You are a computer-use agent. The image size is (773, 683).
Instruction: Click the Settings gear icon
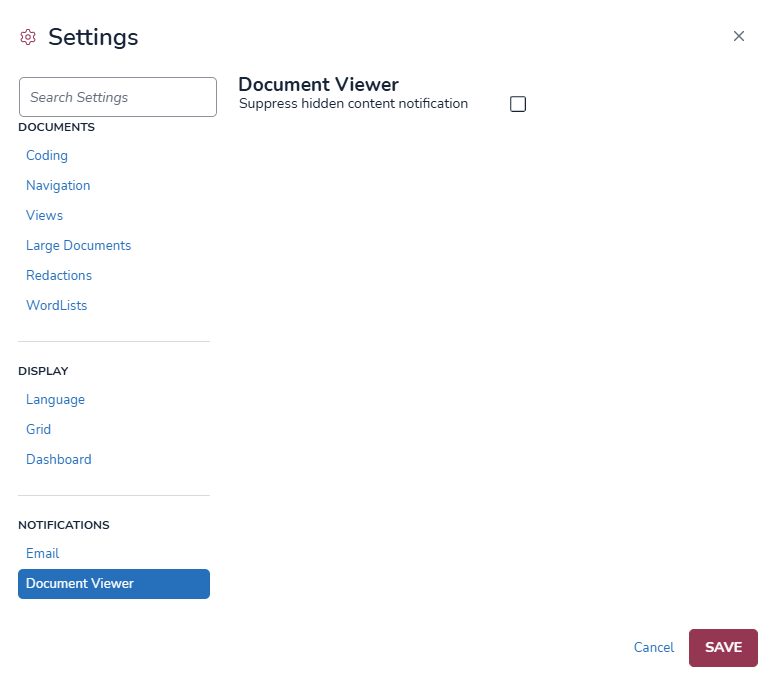(x=28, y=38)
